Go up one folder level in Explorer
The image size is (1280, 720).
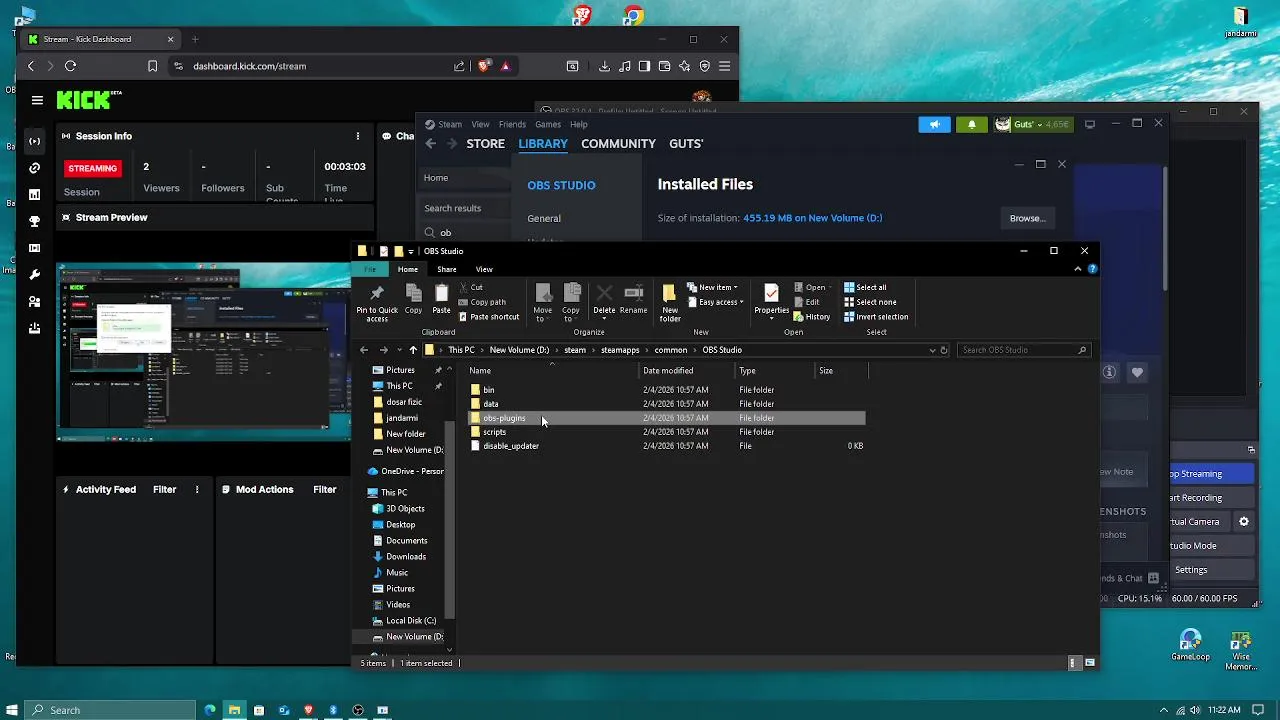413,350
